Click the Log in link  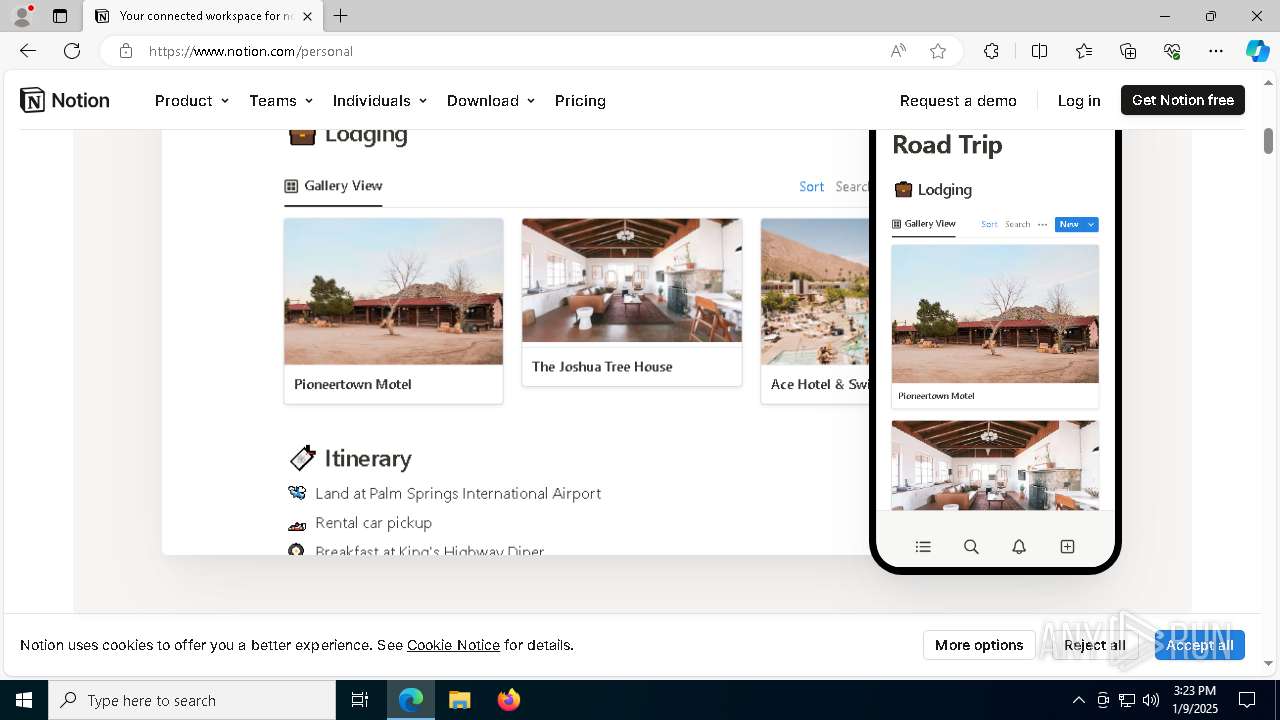point(1079,100)
